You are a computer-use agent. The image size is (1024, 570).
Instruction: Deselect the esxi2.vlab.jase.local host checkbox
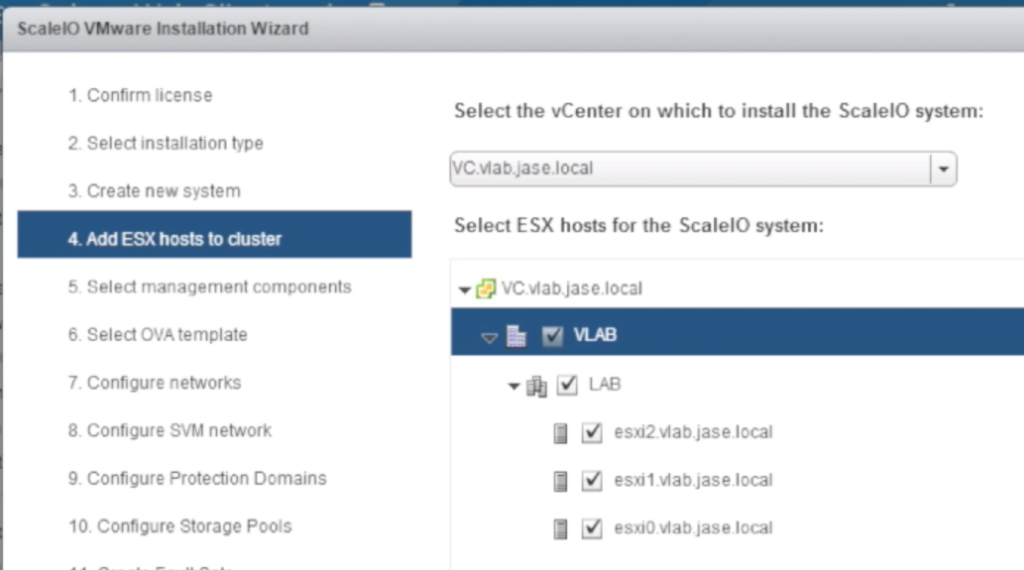tap(592, 433)
